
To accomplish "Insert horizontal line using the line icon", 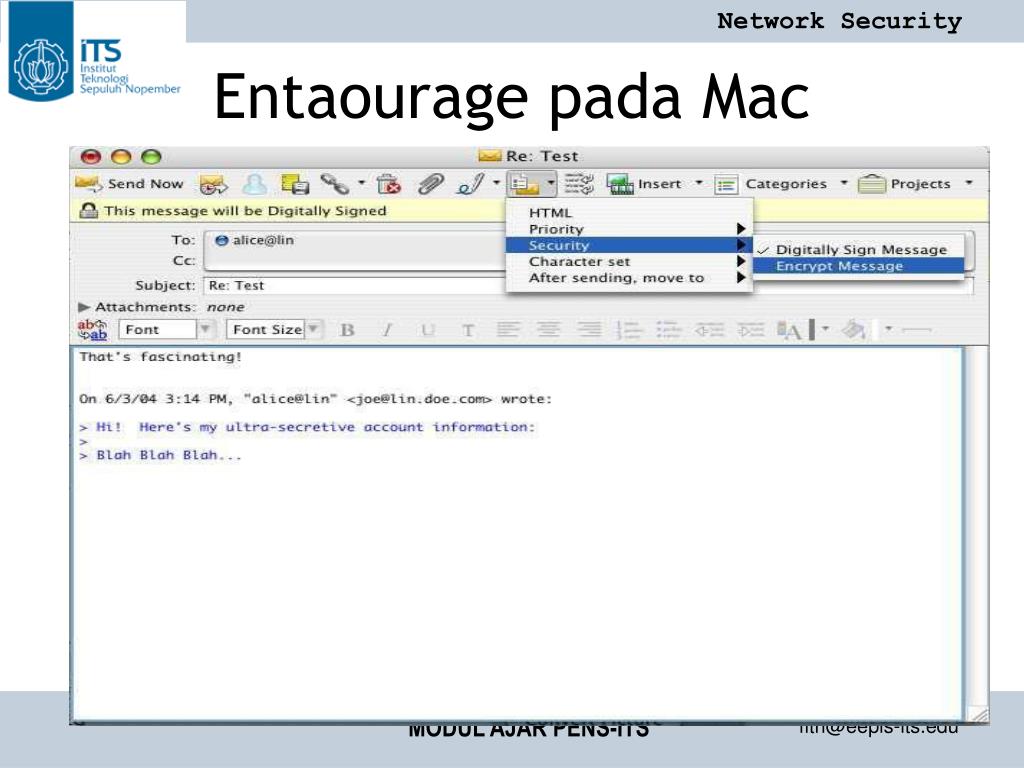I will (x=916, y=330).
